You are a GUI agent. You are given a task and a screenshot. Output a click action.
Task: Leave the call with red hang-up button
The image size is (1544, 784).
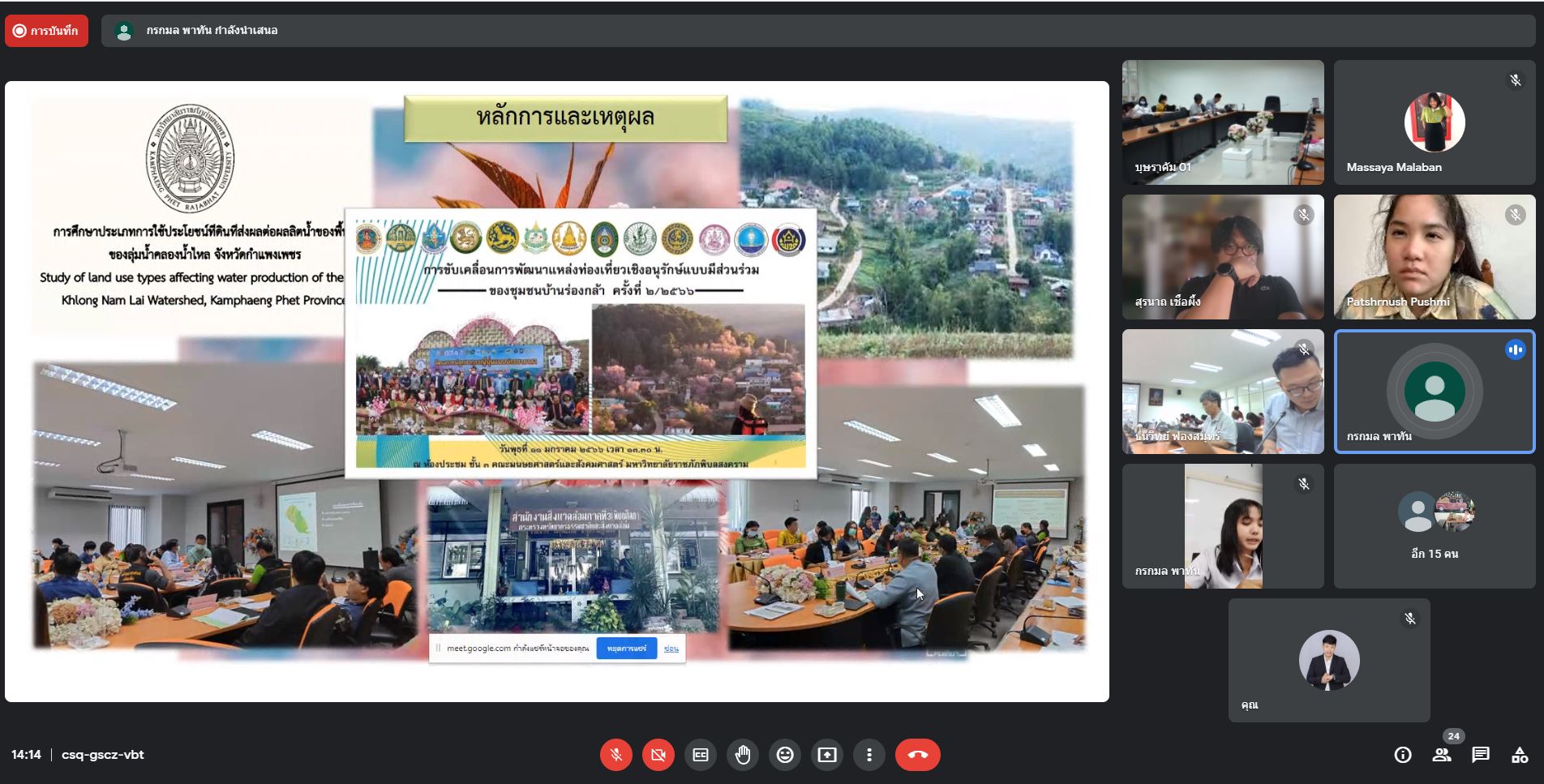point(918,755)
